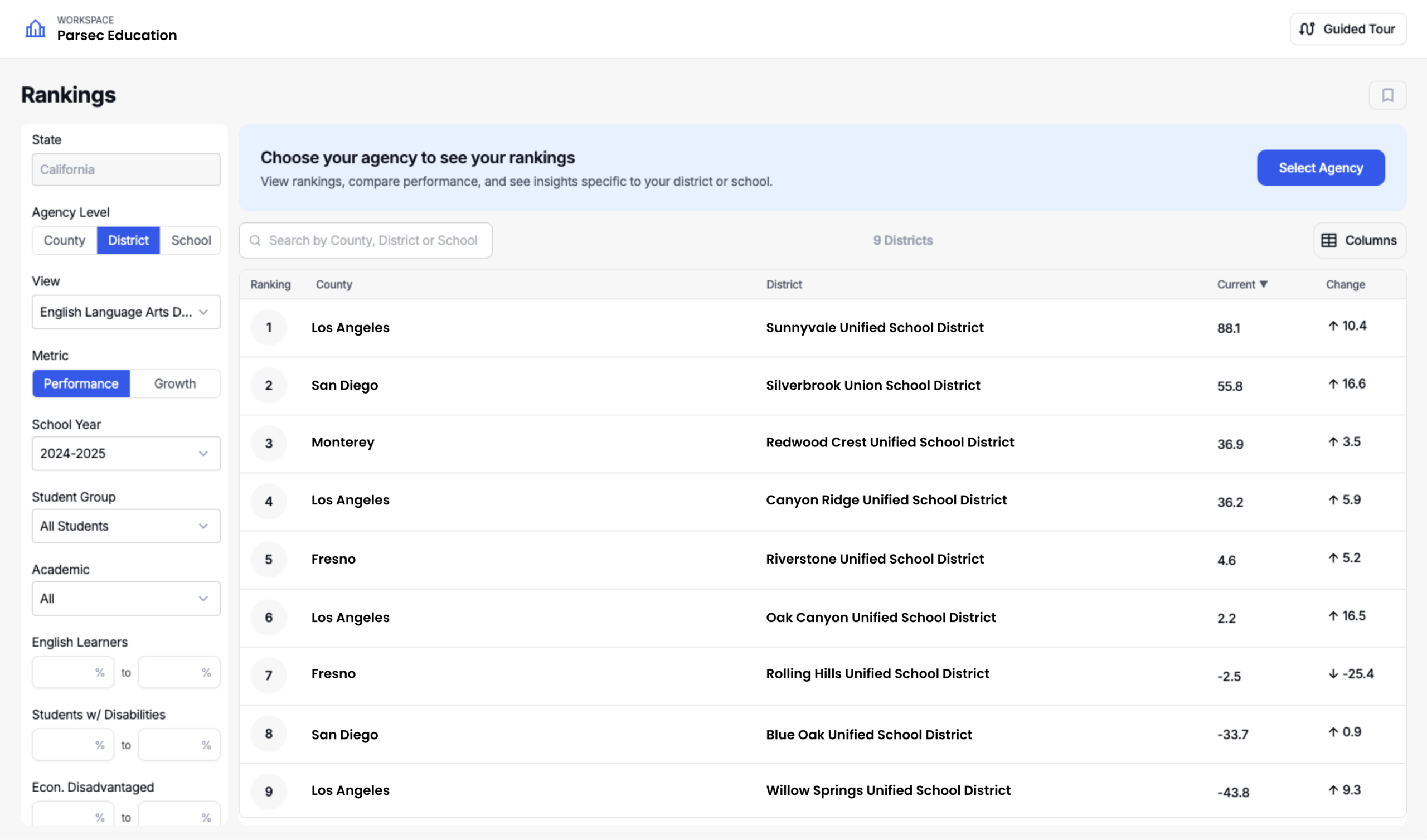Click the change value 10.4
Image resolution: width=1427 pixels, height=840 pixels.
1347,326
